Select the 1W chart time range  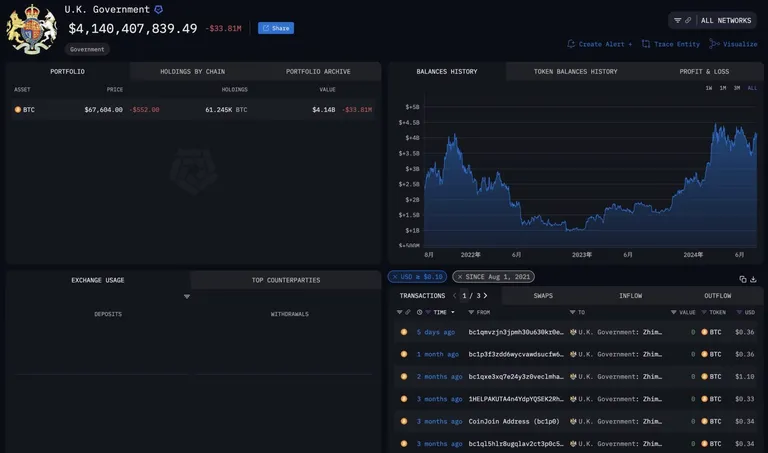coord(709,88)
